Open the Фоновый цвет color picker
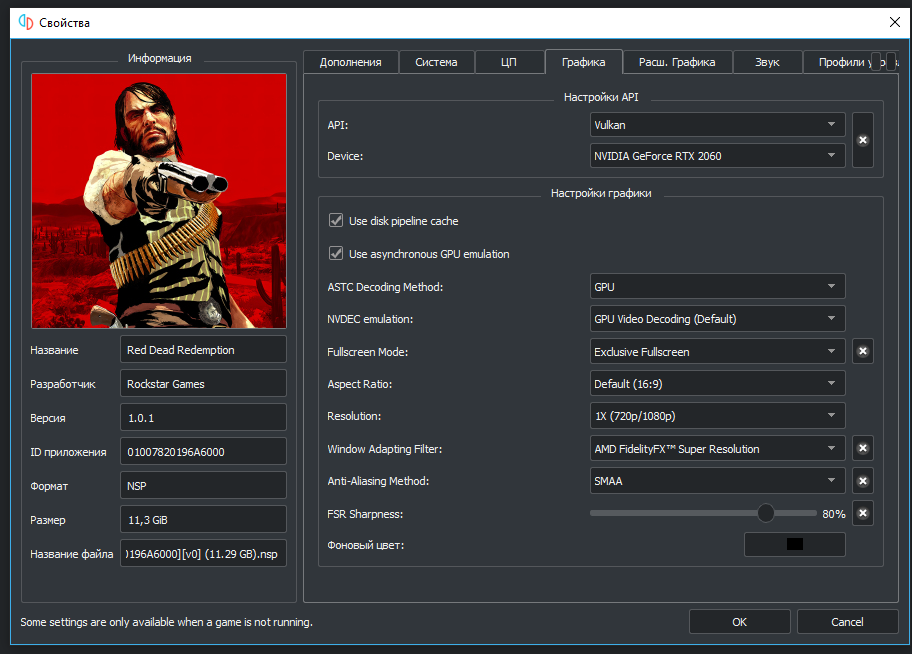Viewport: 912px width, 654px height. point(795,545)
